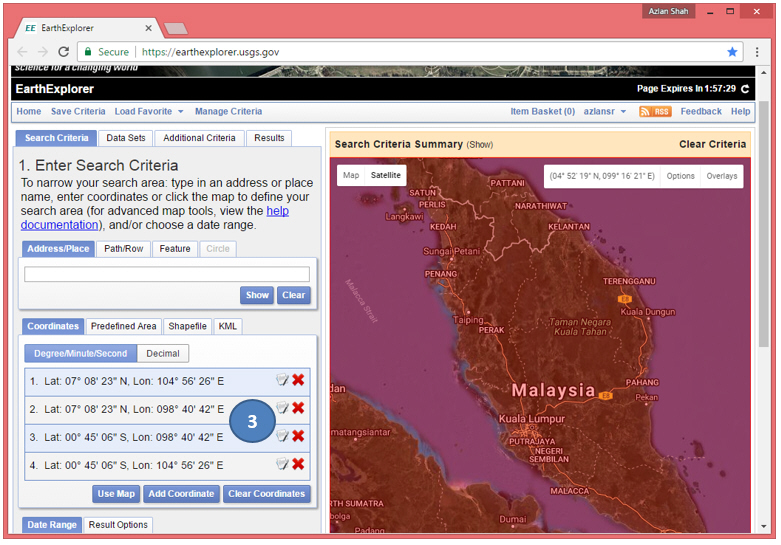The width and height of the screenshot is (781, 545).
Task: Open map Overlays menu
Action: click(x=722, y=176)
